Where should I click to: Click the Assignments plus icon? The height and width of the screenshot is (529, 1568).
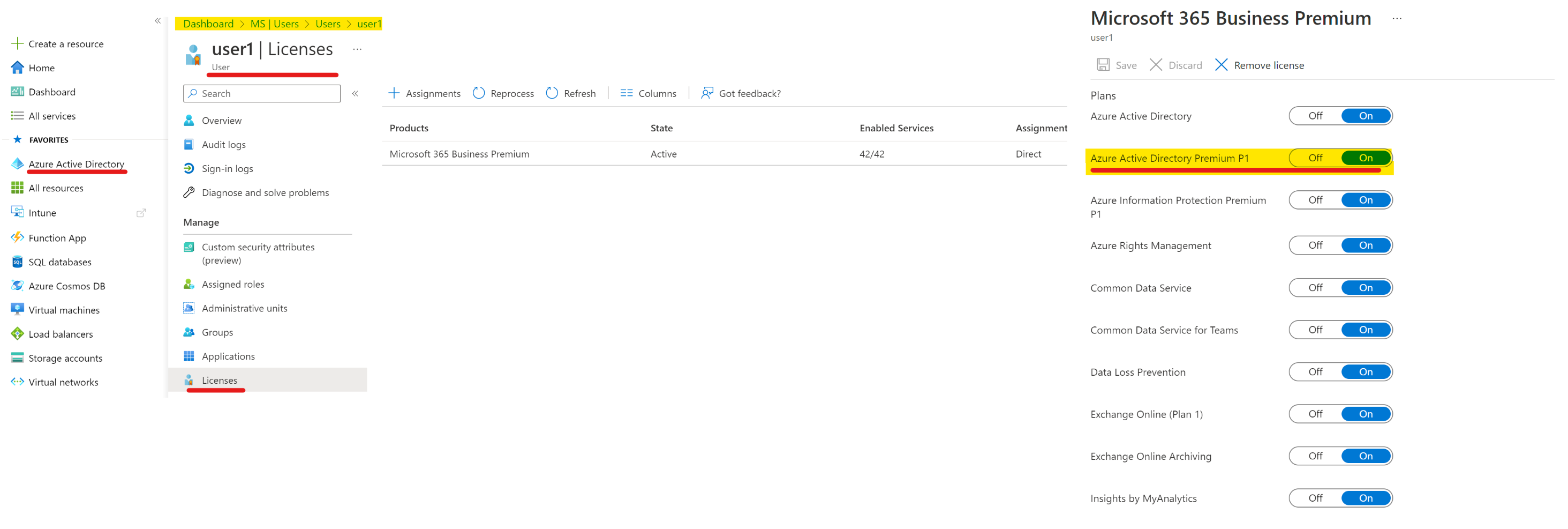tap(394, 93)
